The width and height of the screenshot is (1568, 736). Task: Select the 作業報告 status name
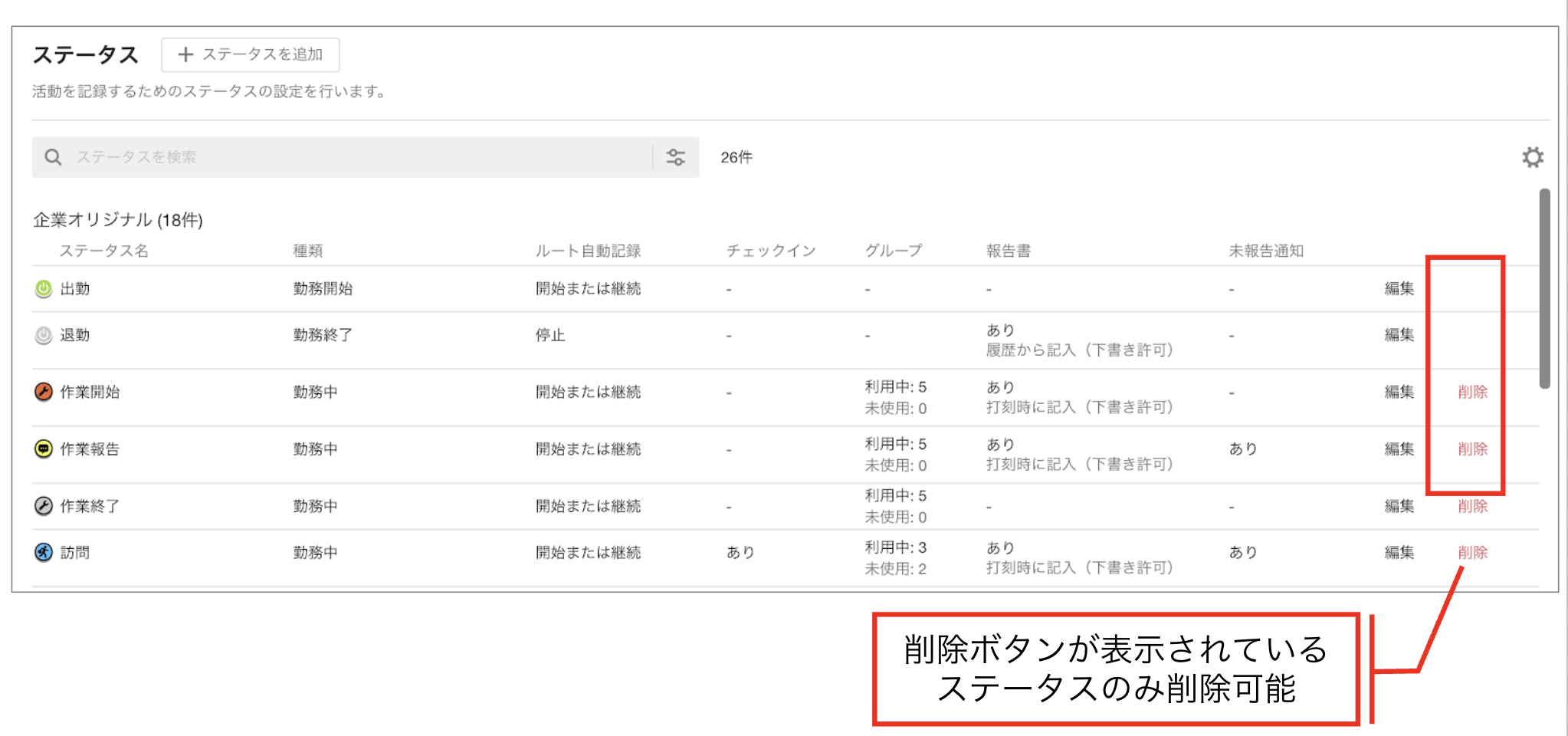[90, 449]
